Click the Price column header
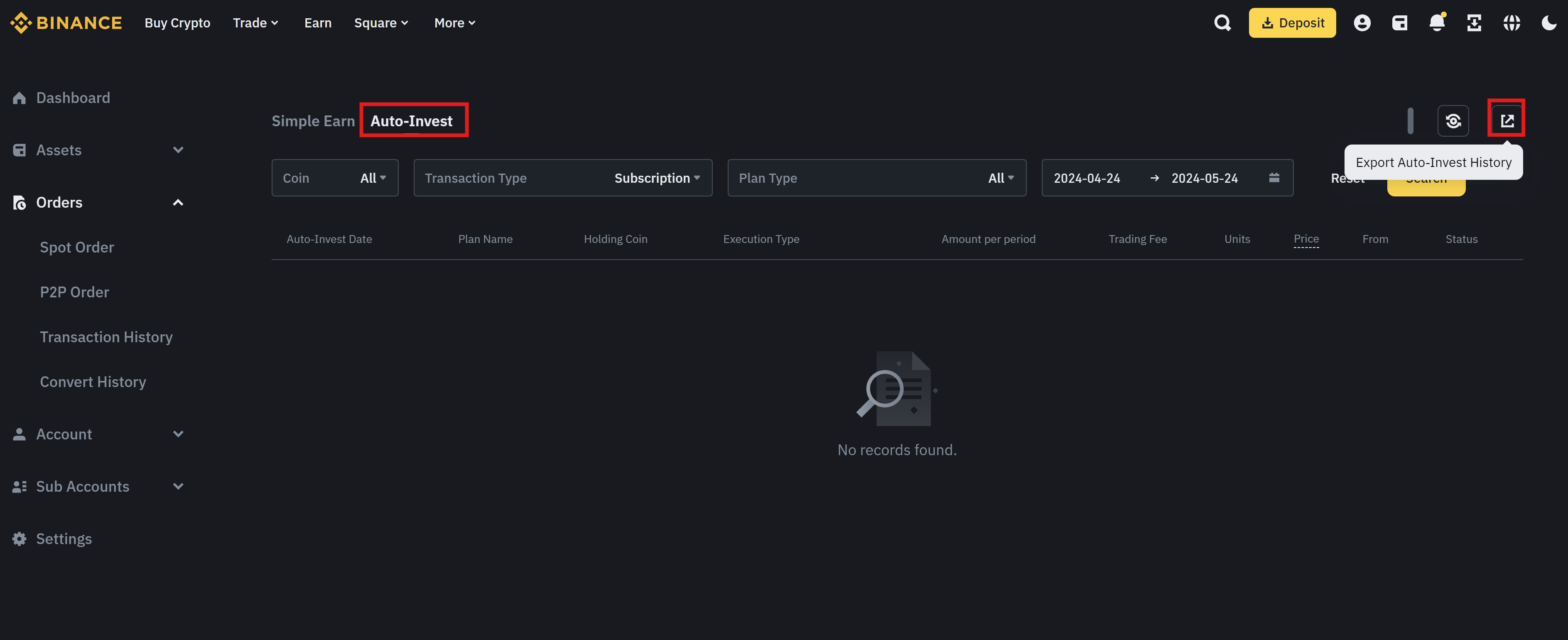The width and height of the screenshot is (1568, 640). pos(1305,238)
